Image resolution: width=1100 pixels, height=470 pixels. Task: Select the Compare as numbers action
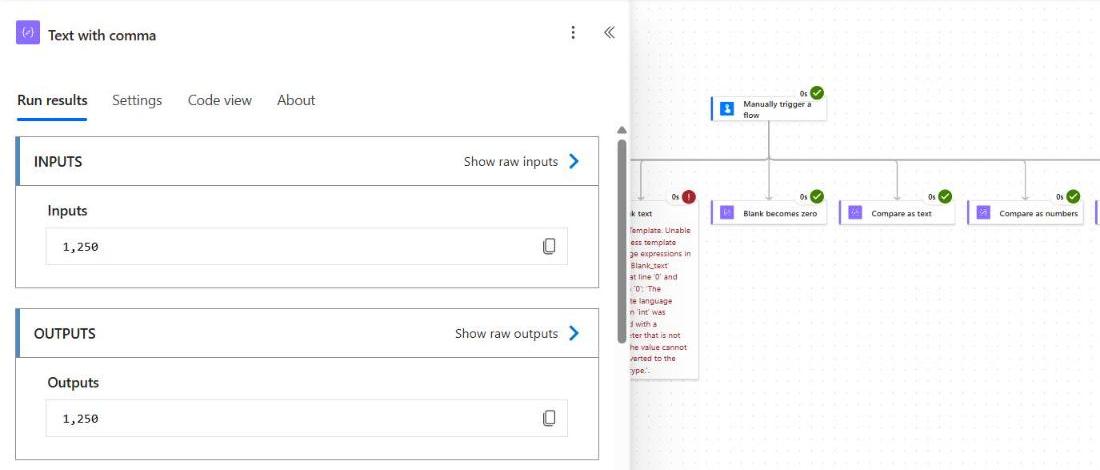click(1026, 213)
